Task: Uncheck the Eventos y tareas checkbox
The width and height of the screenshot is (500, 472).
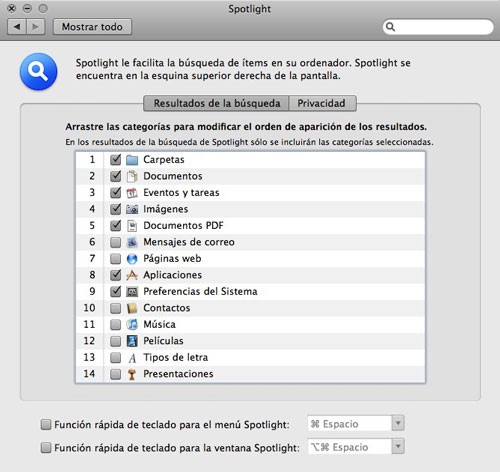Action: click(x=116, y=192)
